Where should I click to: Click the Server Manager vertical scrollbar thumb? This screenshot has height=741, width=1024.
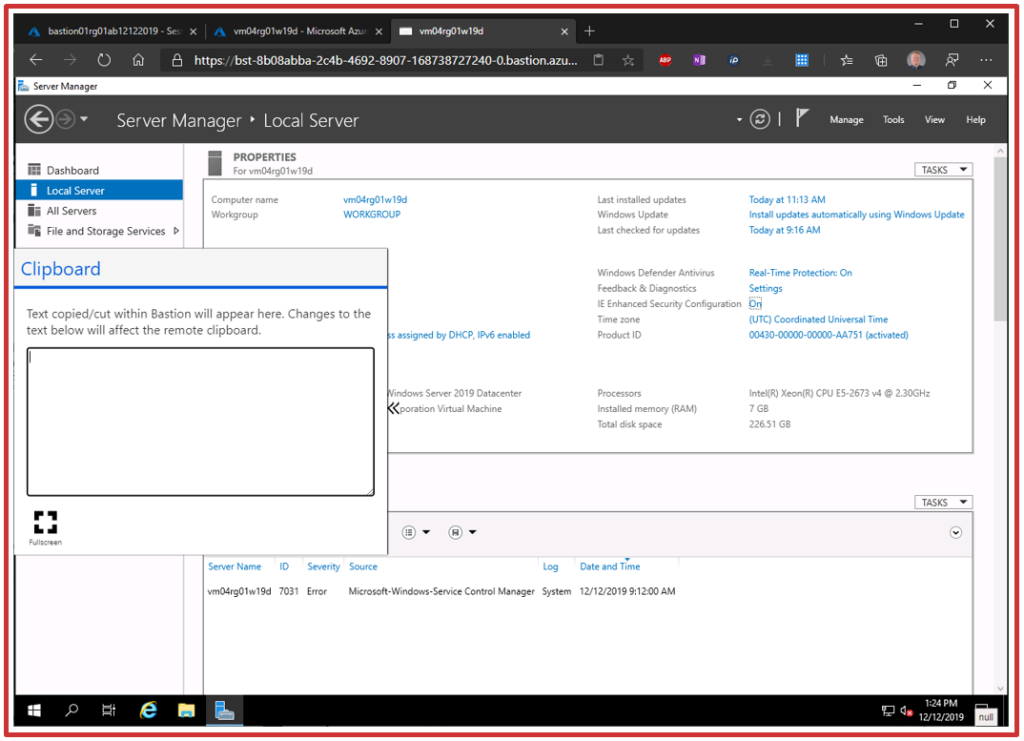point(1000,238)
